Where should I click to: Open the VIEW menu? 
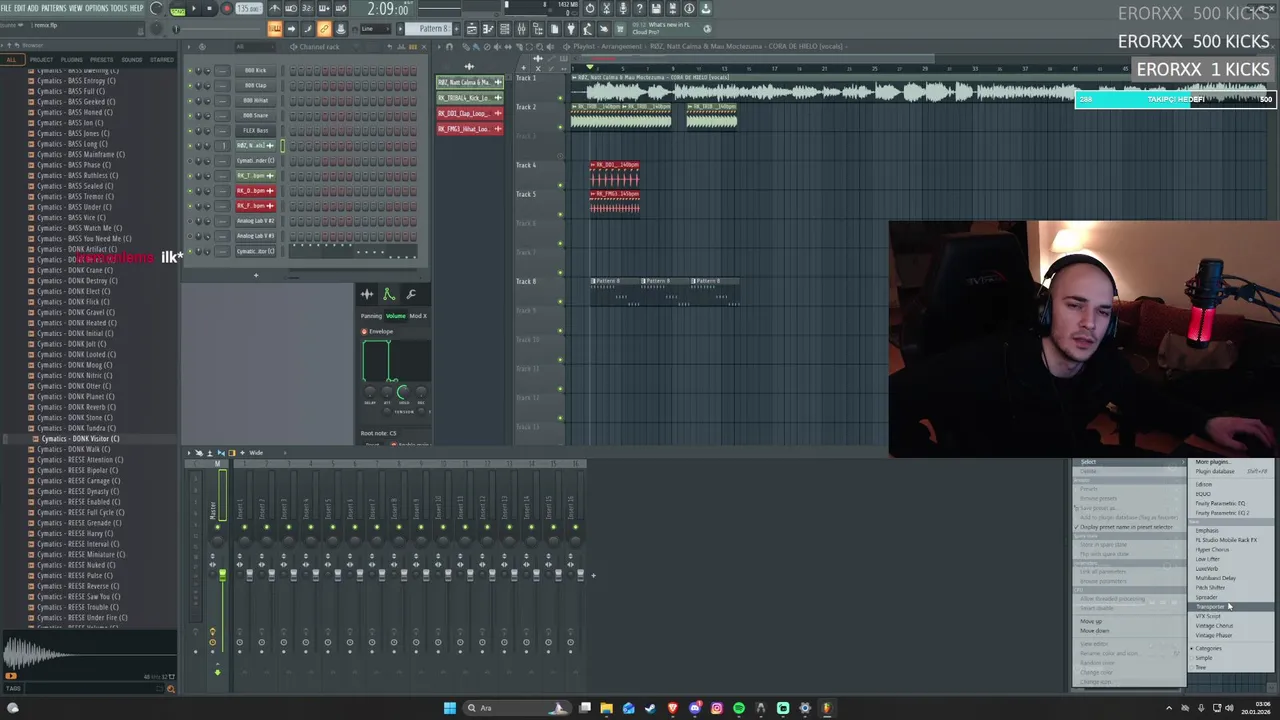pos(76,8)
